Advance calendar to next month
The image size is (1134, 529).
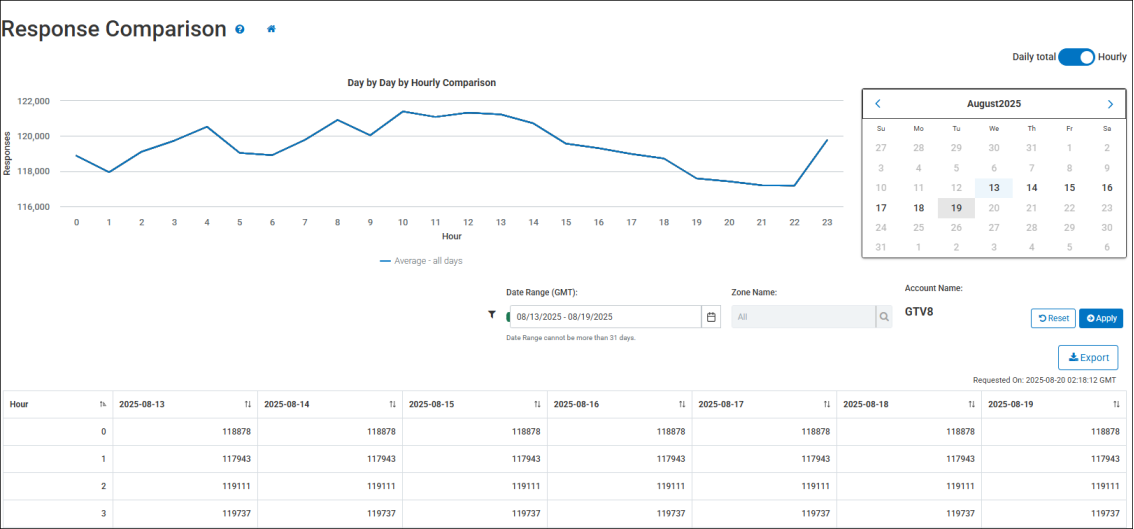click(1110, 104)
